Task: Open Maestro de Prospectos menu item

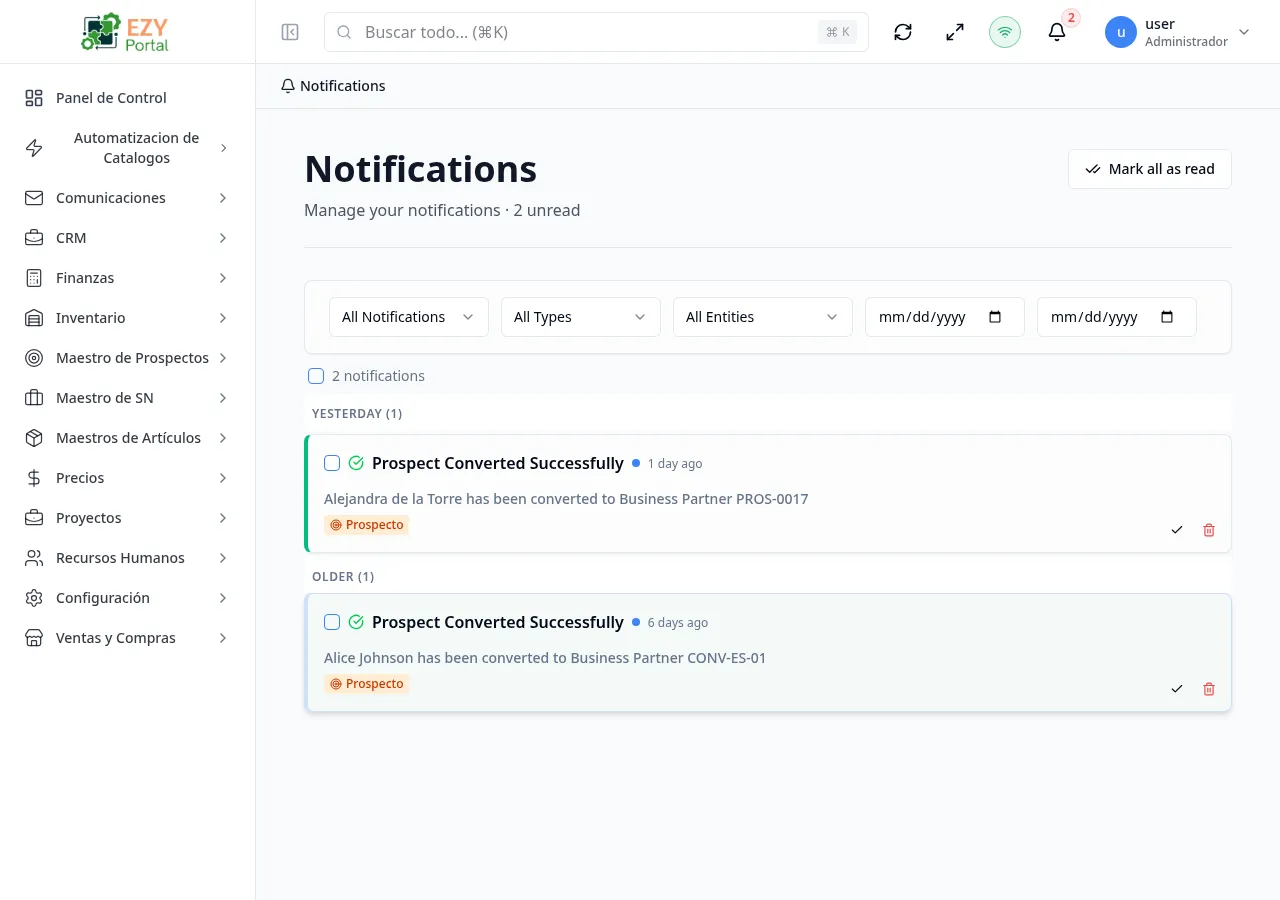Action: tap(127, 358)
